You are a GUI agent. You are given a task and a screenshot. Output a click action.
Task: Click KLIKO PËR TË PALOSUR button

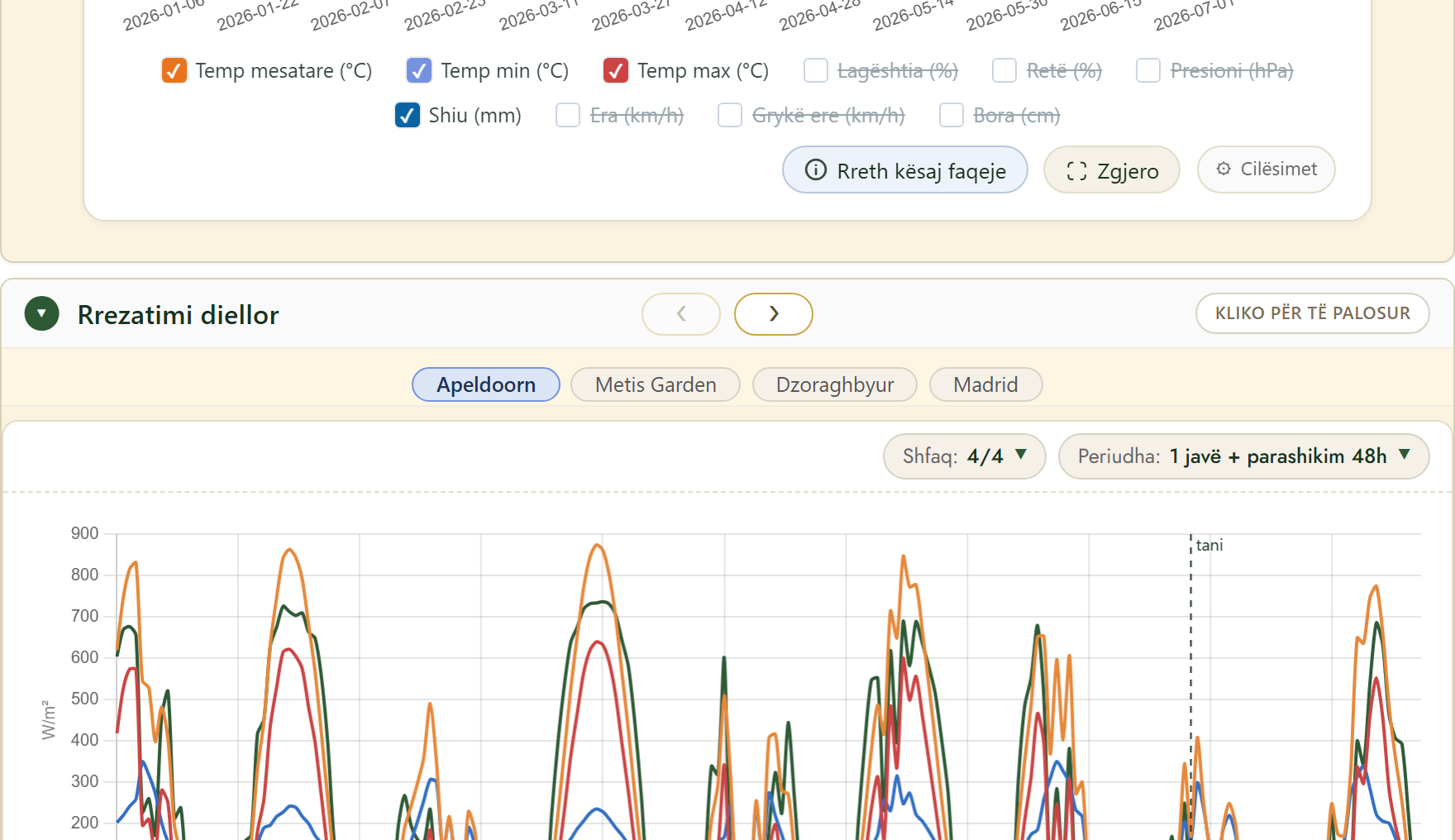pyautogui.click(x=1313, y=313)
